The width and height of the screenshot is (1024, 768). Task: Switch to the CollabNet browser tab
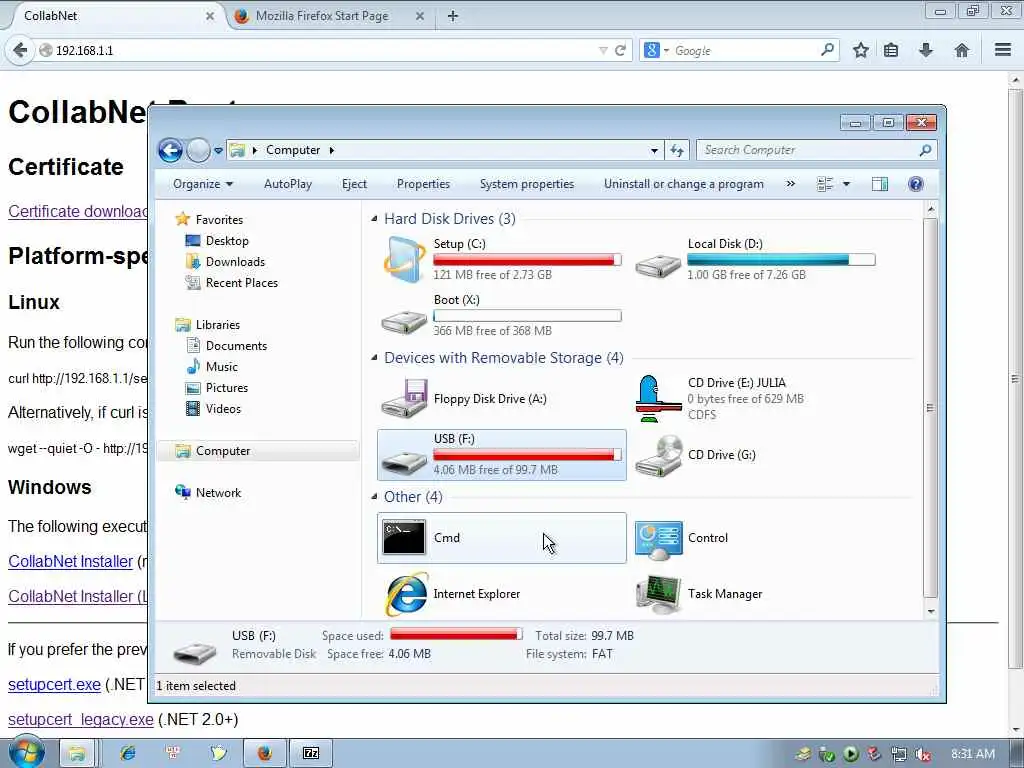point(111,16)
